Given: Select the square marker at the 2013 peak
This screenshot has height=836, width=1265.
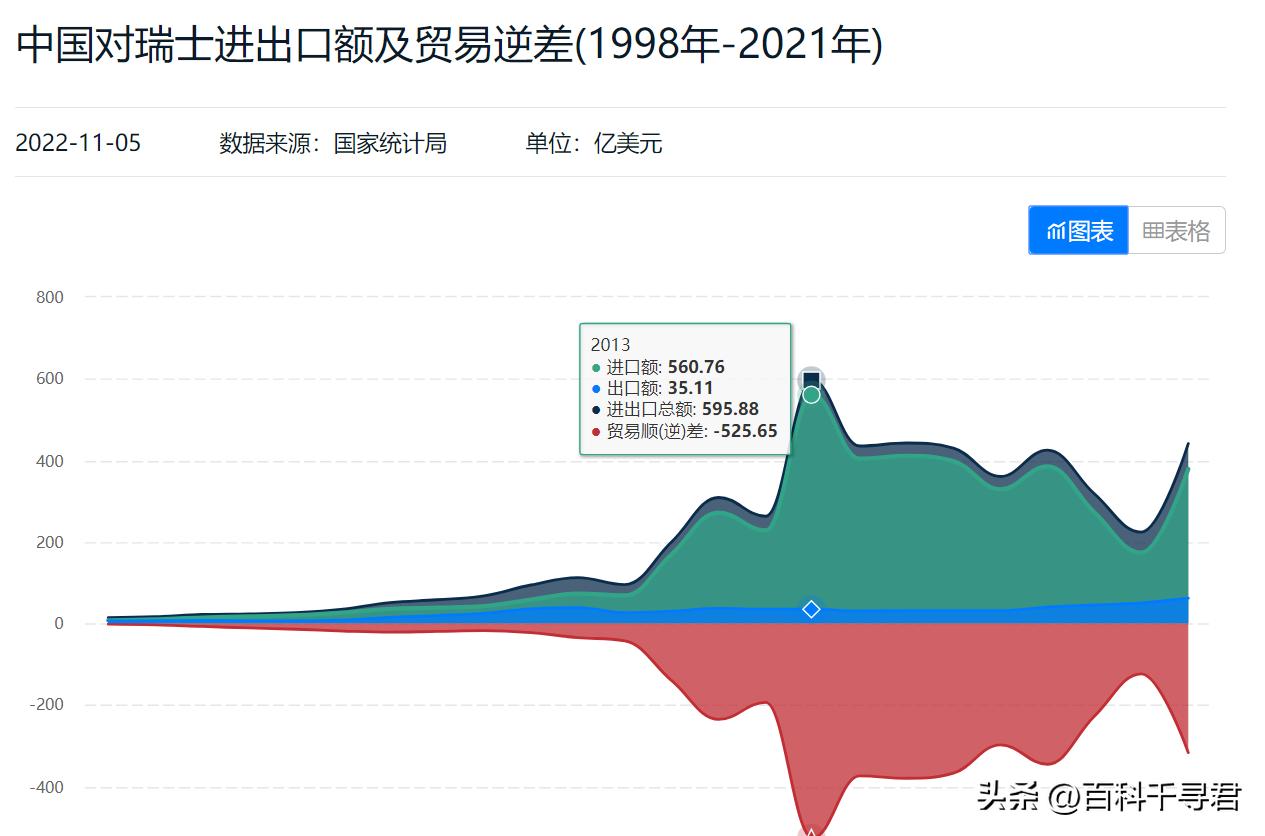Looking at the screenshot, I should (x=811, y=379).
